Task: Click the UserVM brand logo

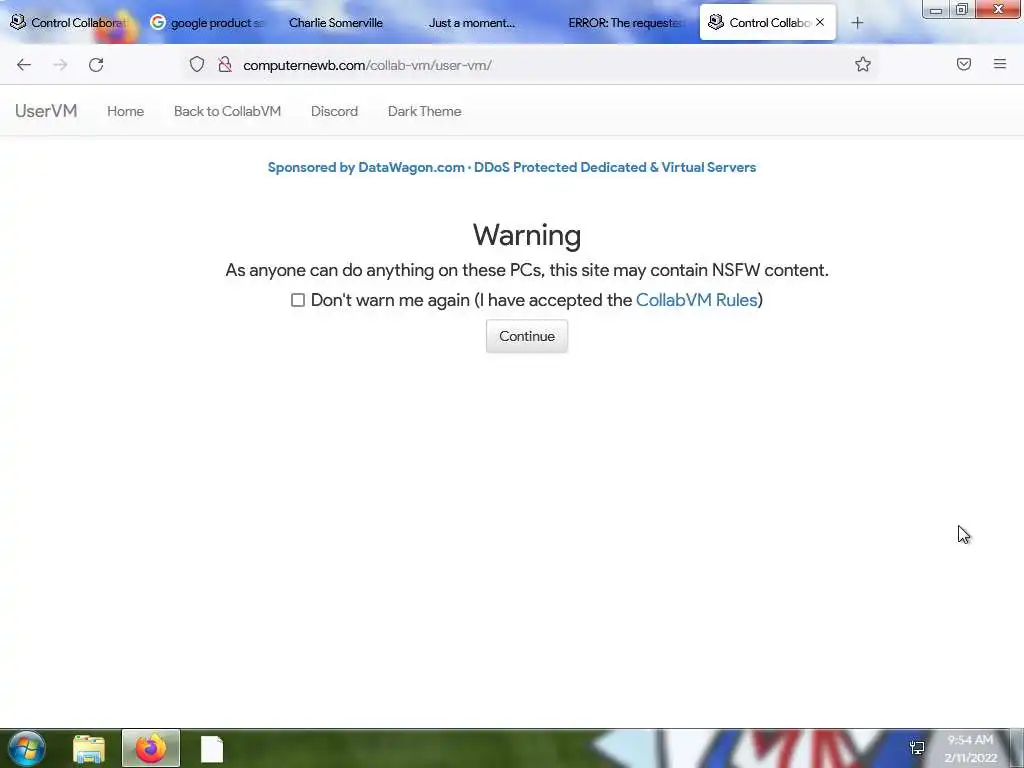Action: tap(46, 111)
